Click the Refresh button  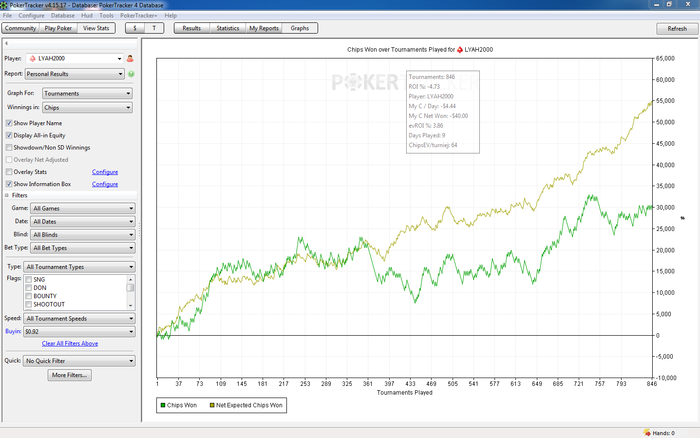pos(677,29)
